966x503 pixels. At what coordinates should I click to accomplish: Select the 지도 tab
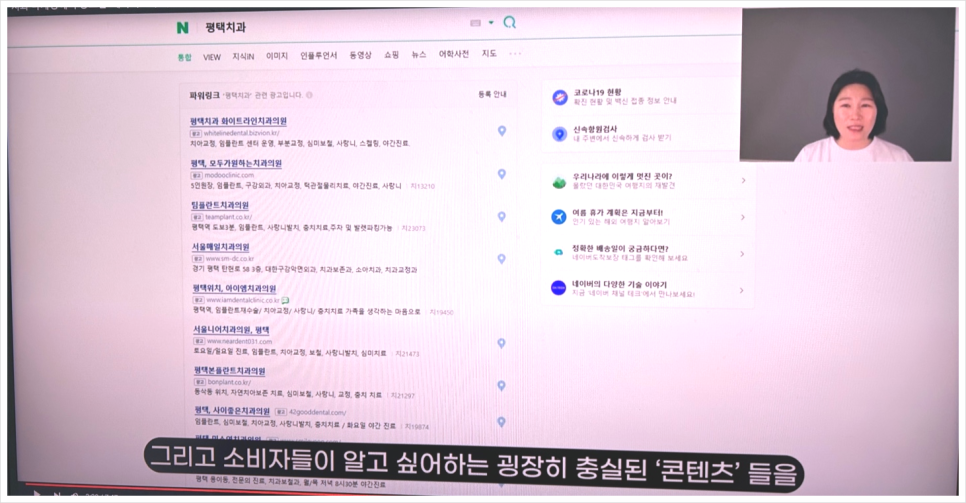[x=489, y=54]
